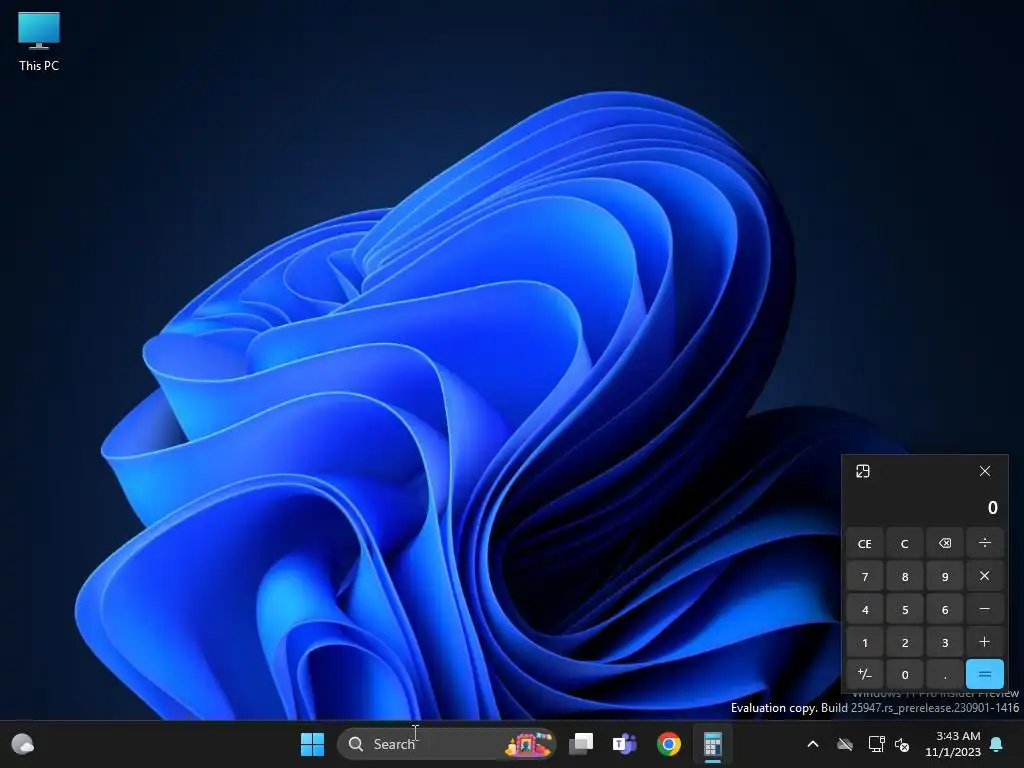Click the search highlight image in the Search box
The width and height of the screenshot is (1024, 768).
click(x=528, y=744)
